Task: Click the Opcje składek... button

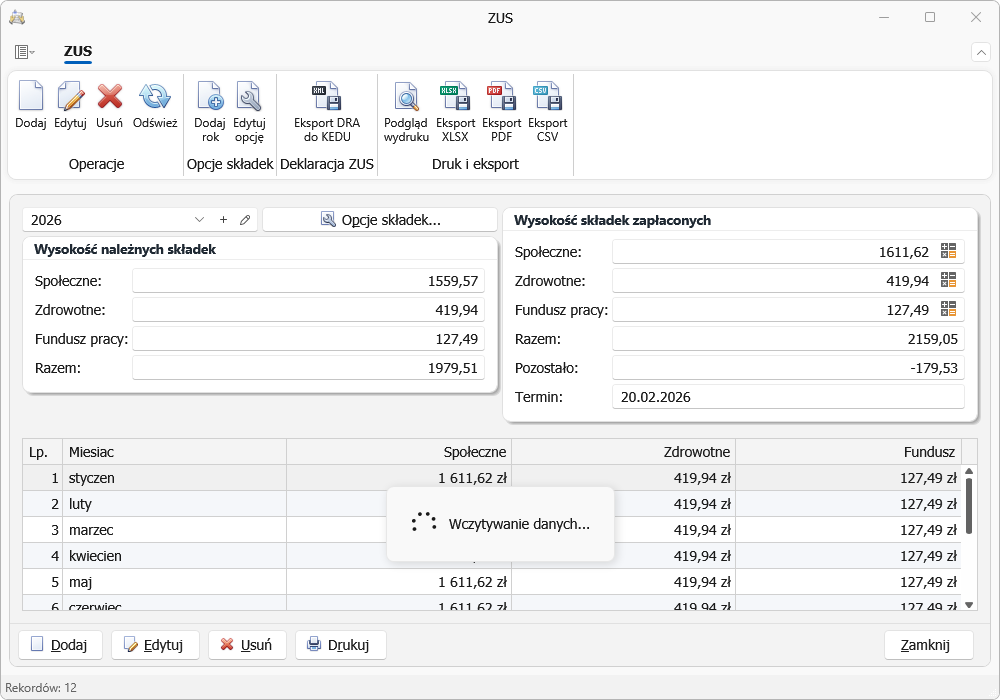Action: coord(380,220)
